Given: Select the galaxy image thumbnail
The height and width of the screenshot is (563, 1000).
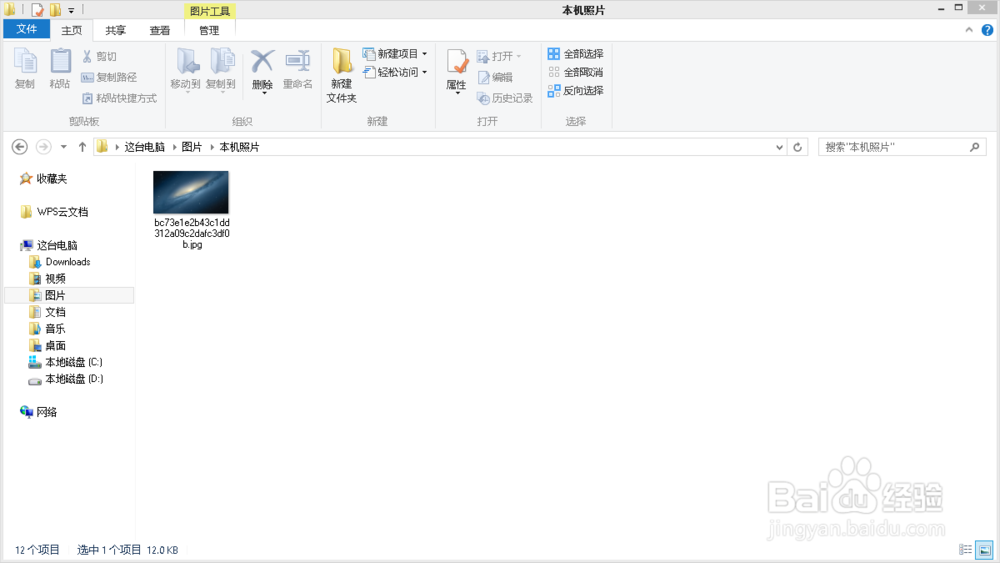Looking at the screenshot, I should pos(191,192).
